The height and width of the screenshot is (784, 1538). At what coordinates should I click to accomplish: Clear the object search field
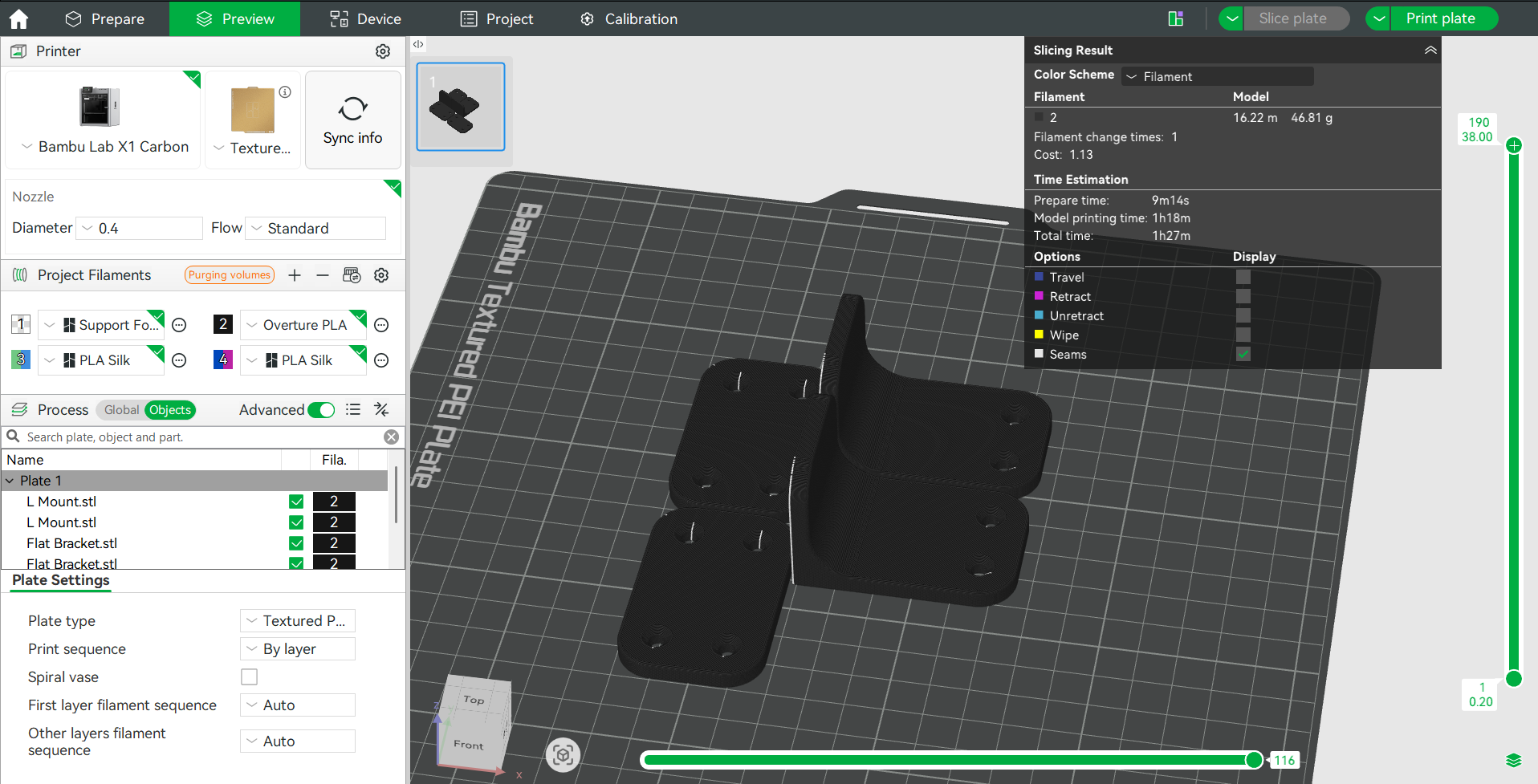click(391, 437)
